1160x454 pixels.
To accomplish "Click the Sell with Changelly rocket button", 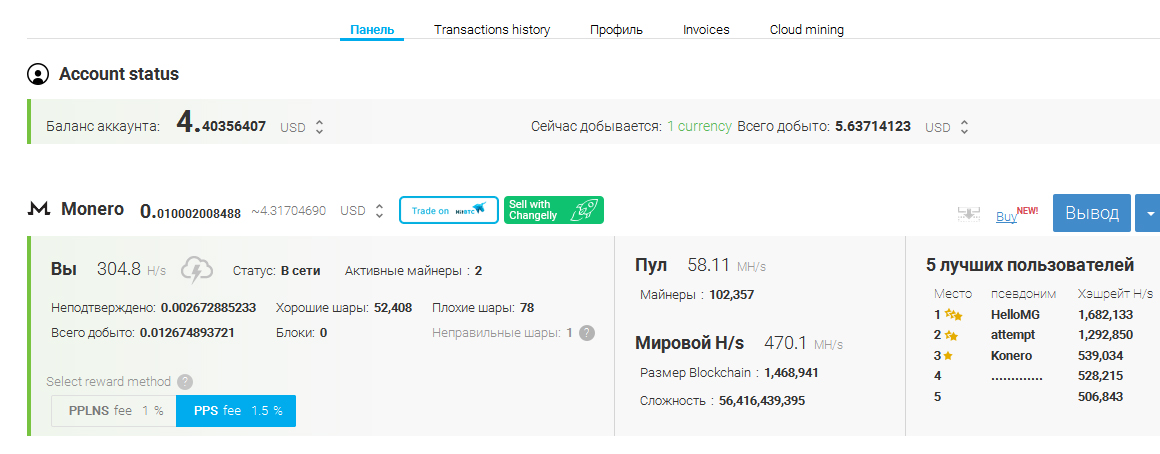I will [x=553, y=210].
